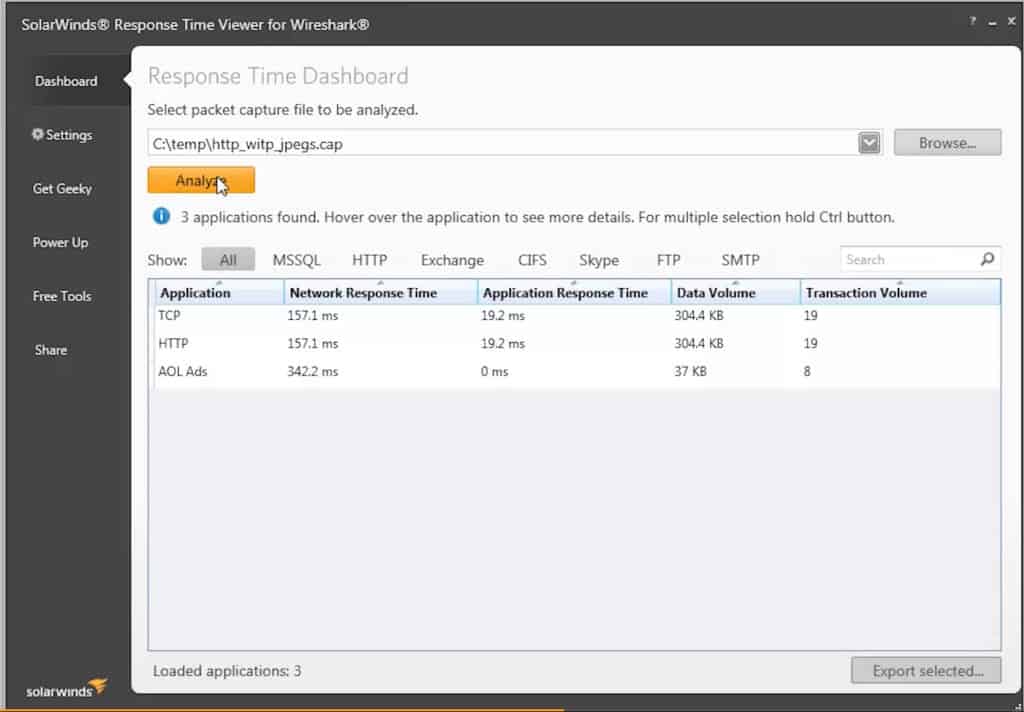
Task: Sort by Network Response Time column
Action: (381, 293)
